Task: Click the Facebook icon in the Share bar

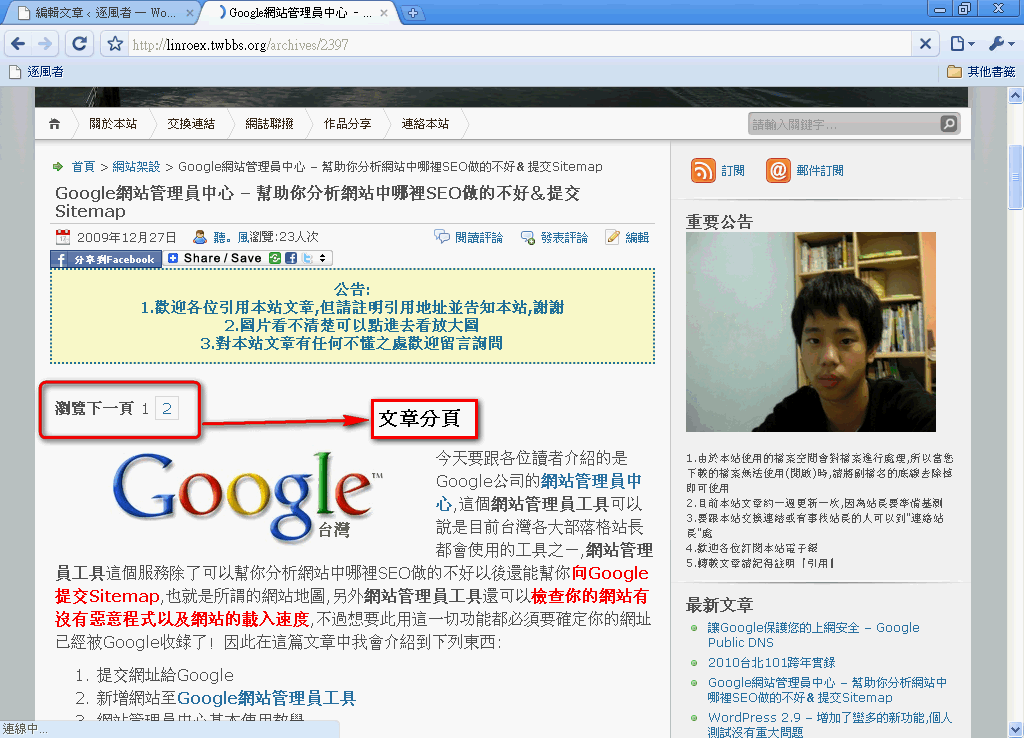Action: [291, 258]
